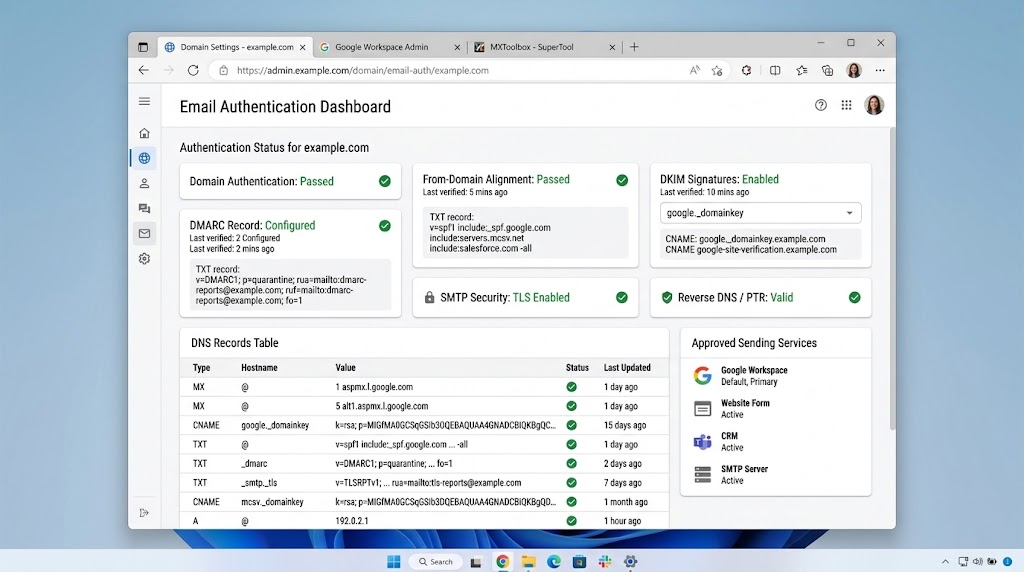Image resolution: width=1024 pixels, height=572 pixels.
Task: Click the '_dmarc' hostname cell
Action: click(x=254, y=464)
